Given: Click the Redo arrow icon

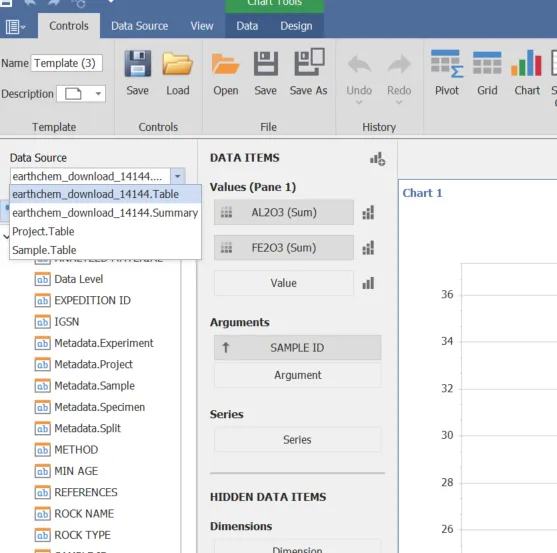Looking at the screenshot, I should coord(399,64).
